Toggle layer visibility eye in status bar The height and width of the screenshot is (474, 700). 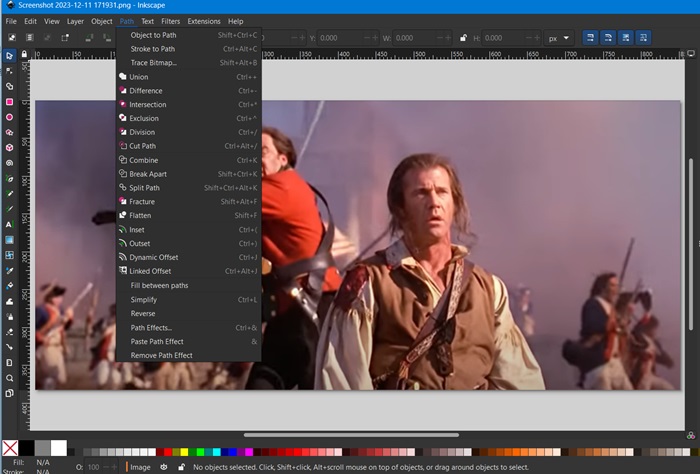tap(165, 467)
